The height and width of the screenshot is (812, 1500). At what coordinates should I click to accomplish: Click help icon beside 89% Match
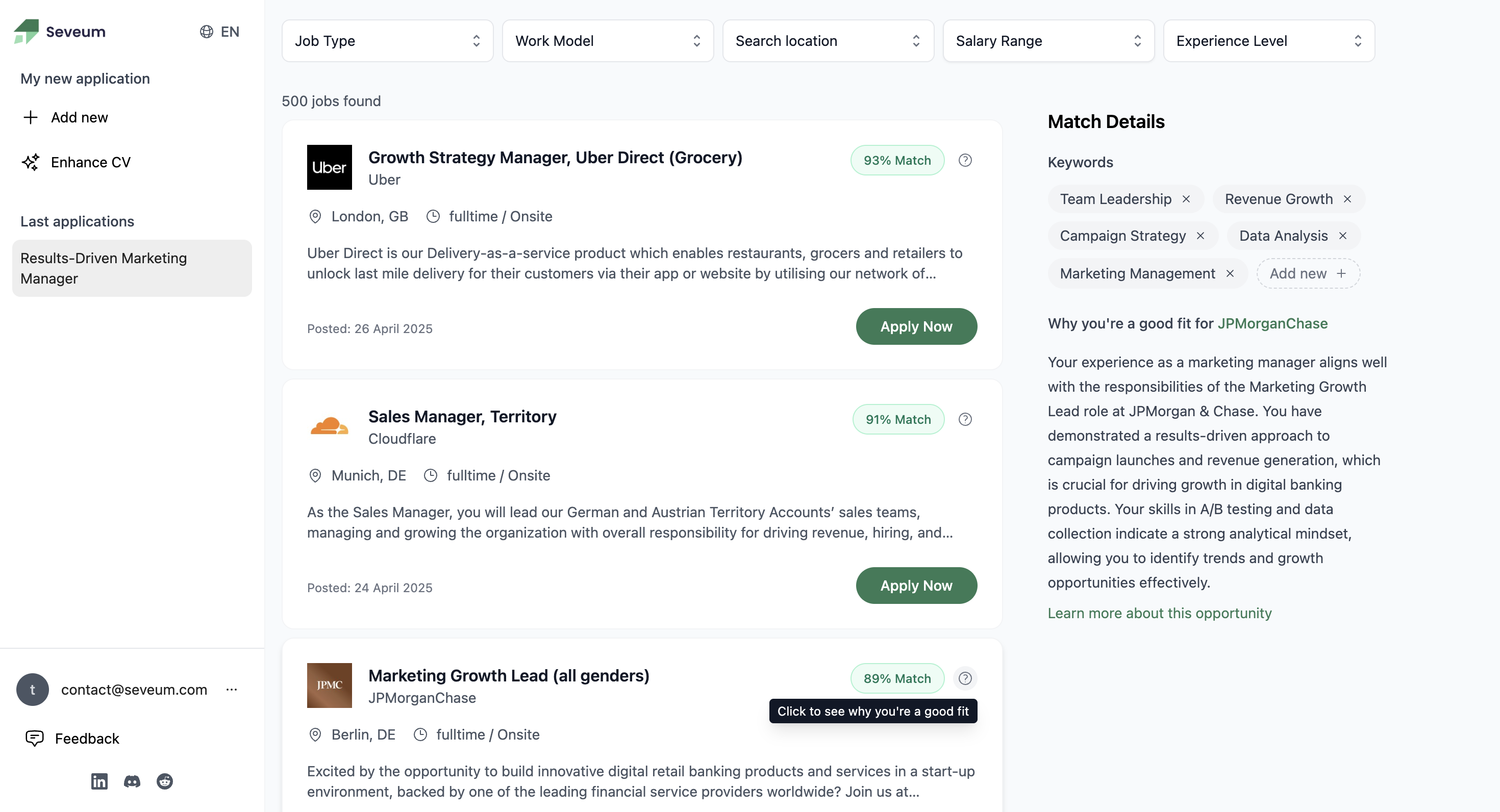click(x=965, y=678)
